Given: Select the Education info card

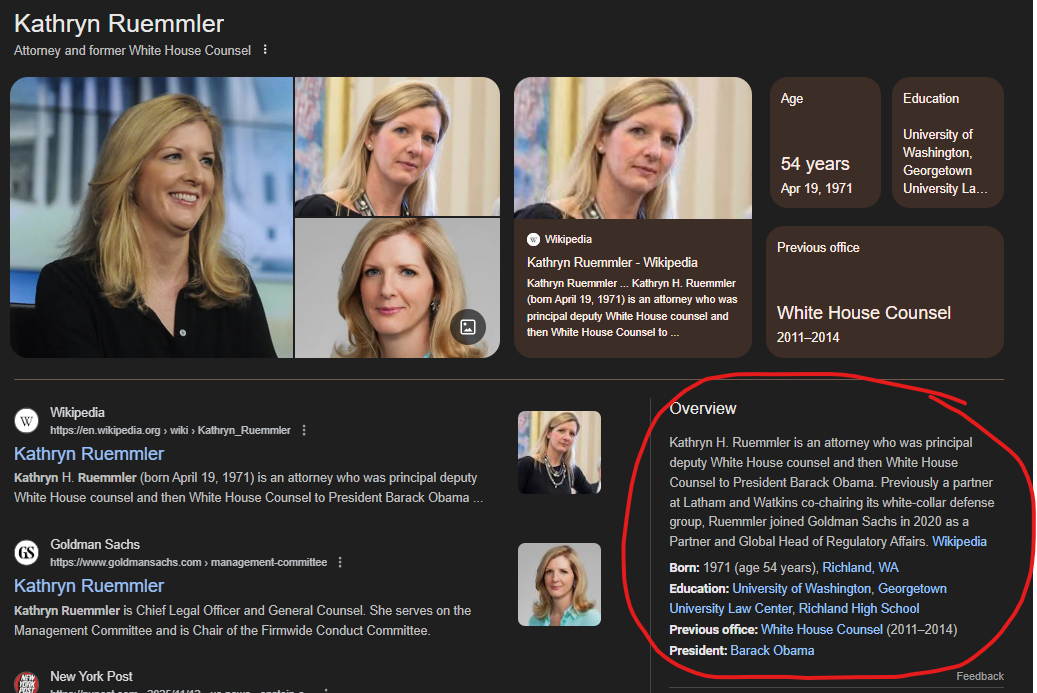Looking at the screenshot, I should pyautogui.click(x=947, y=142).
